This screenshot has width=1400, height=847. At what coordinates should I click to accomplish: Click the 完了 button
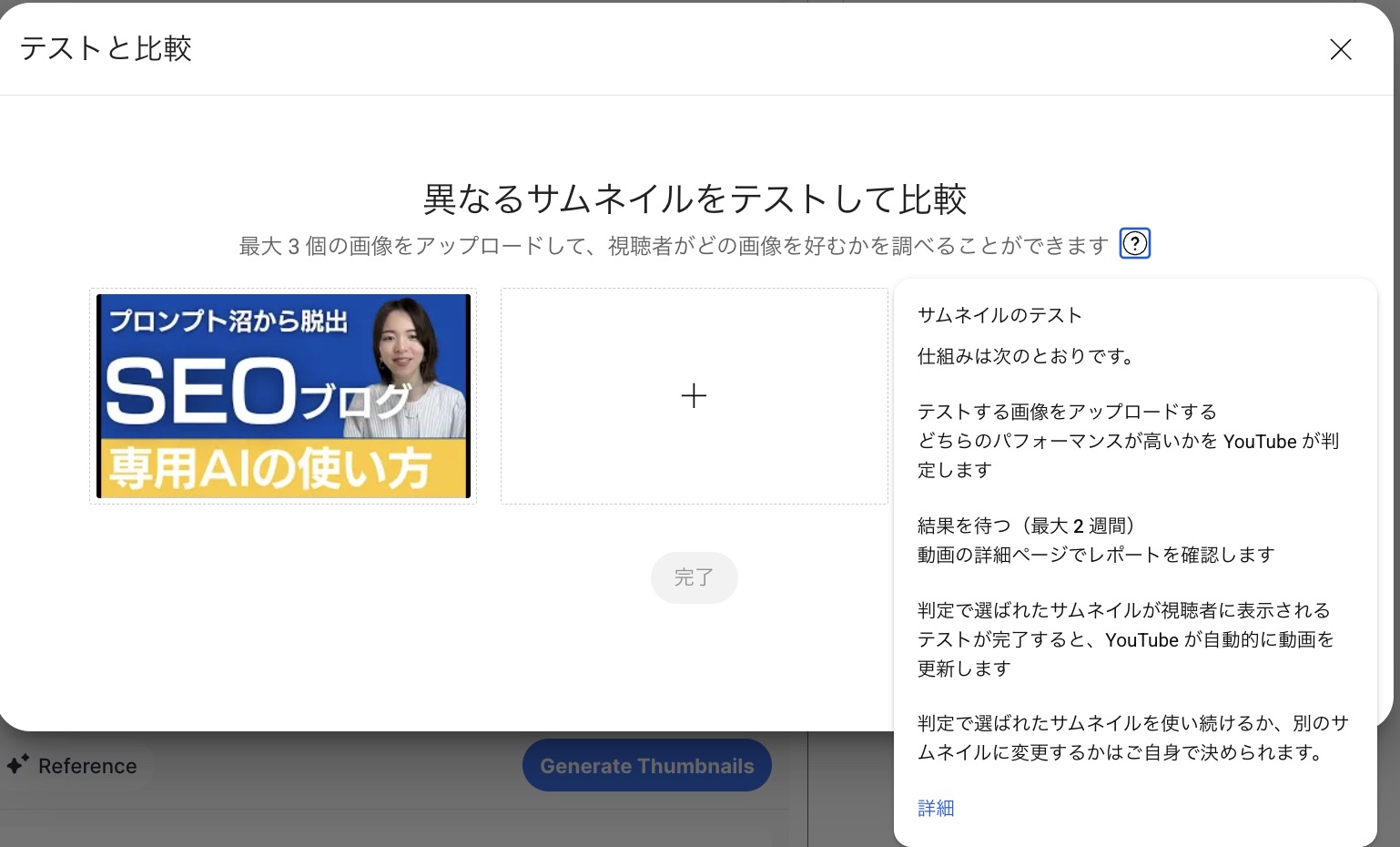[694, 577]
